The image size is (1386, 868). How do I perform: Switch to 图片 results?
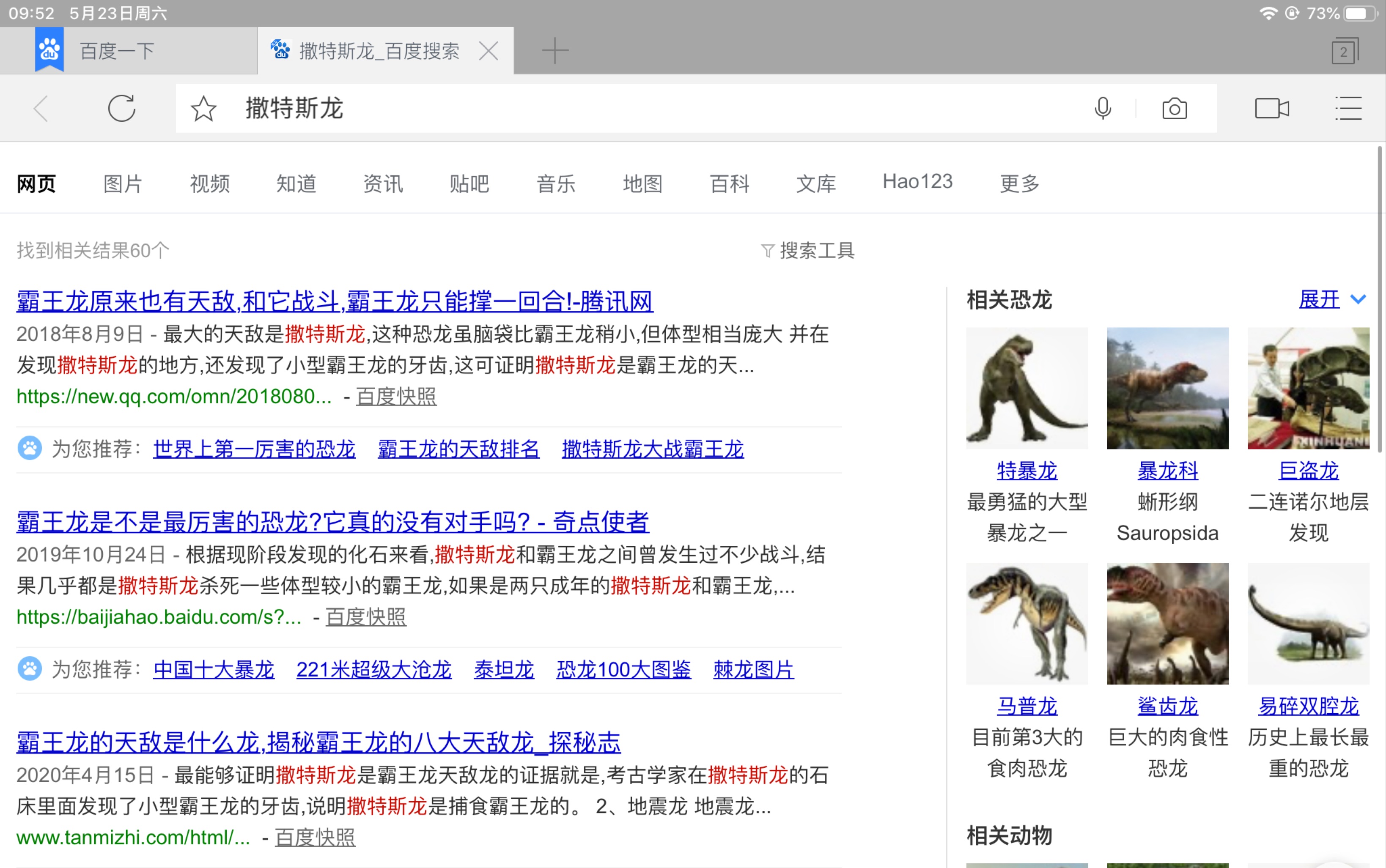click(x=123, y=183)
